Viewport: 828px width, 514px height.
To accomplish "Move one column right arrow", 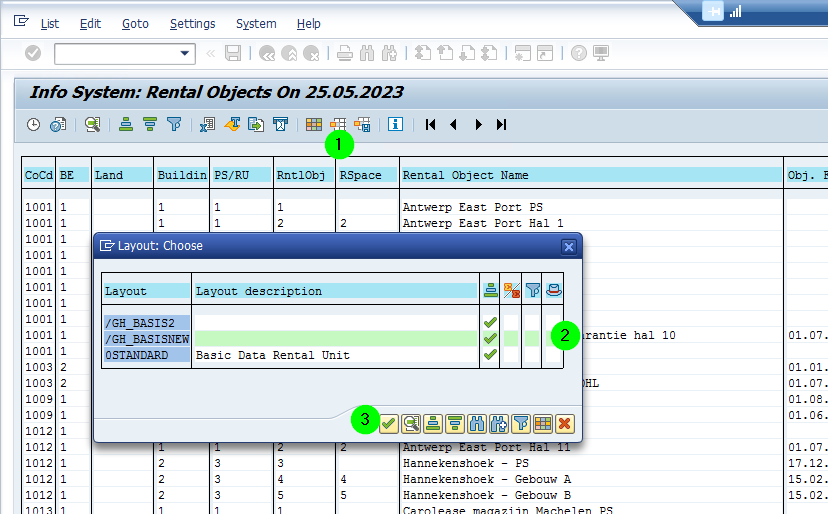I will 478,125.
